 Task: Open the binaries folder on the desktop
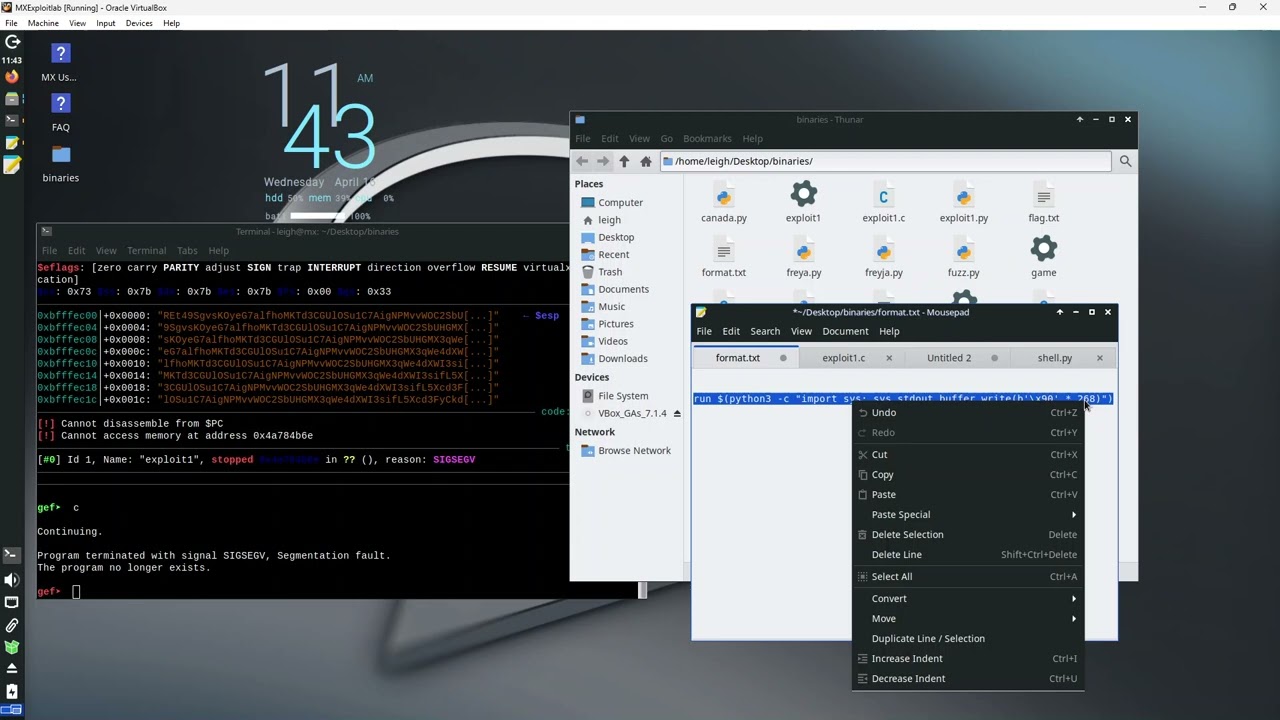[x=60, y=164]
